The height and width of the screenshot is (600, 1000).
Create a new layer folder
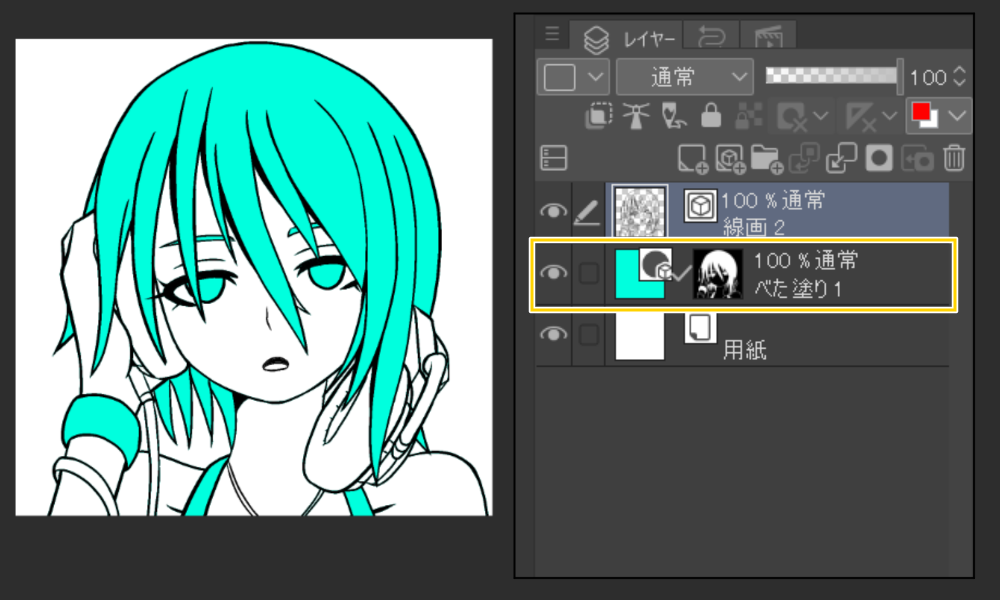(767, 158)
